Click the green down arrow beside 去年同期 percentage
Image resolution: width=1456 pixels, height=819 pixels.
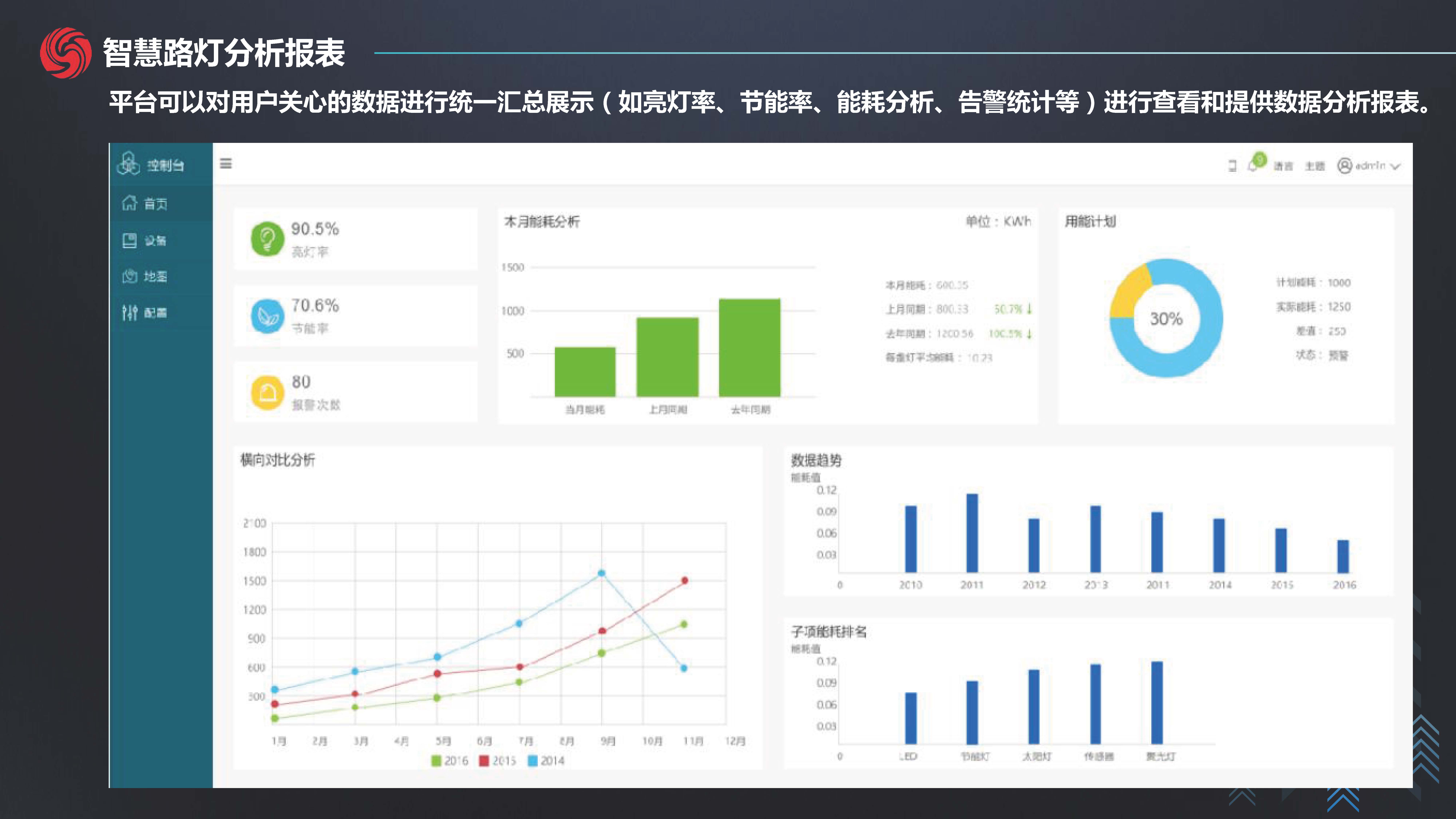point(1029,333)
